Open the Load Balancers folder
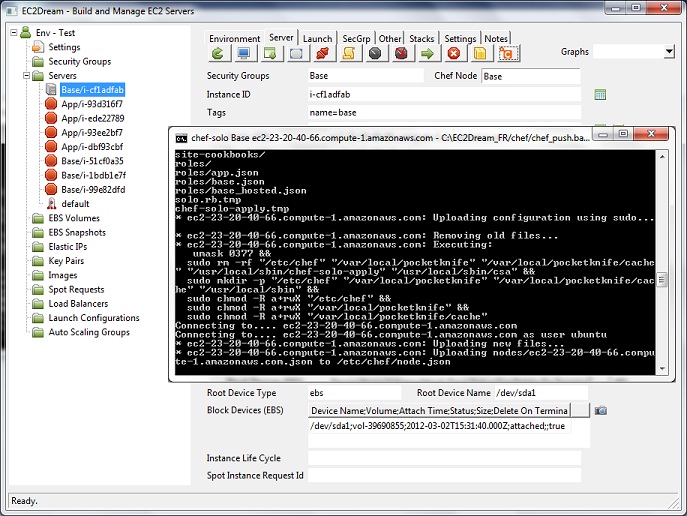Viewport: 687px width, 516px height. pyautogui.click(x=78, y=304)
